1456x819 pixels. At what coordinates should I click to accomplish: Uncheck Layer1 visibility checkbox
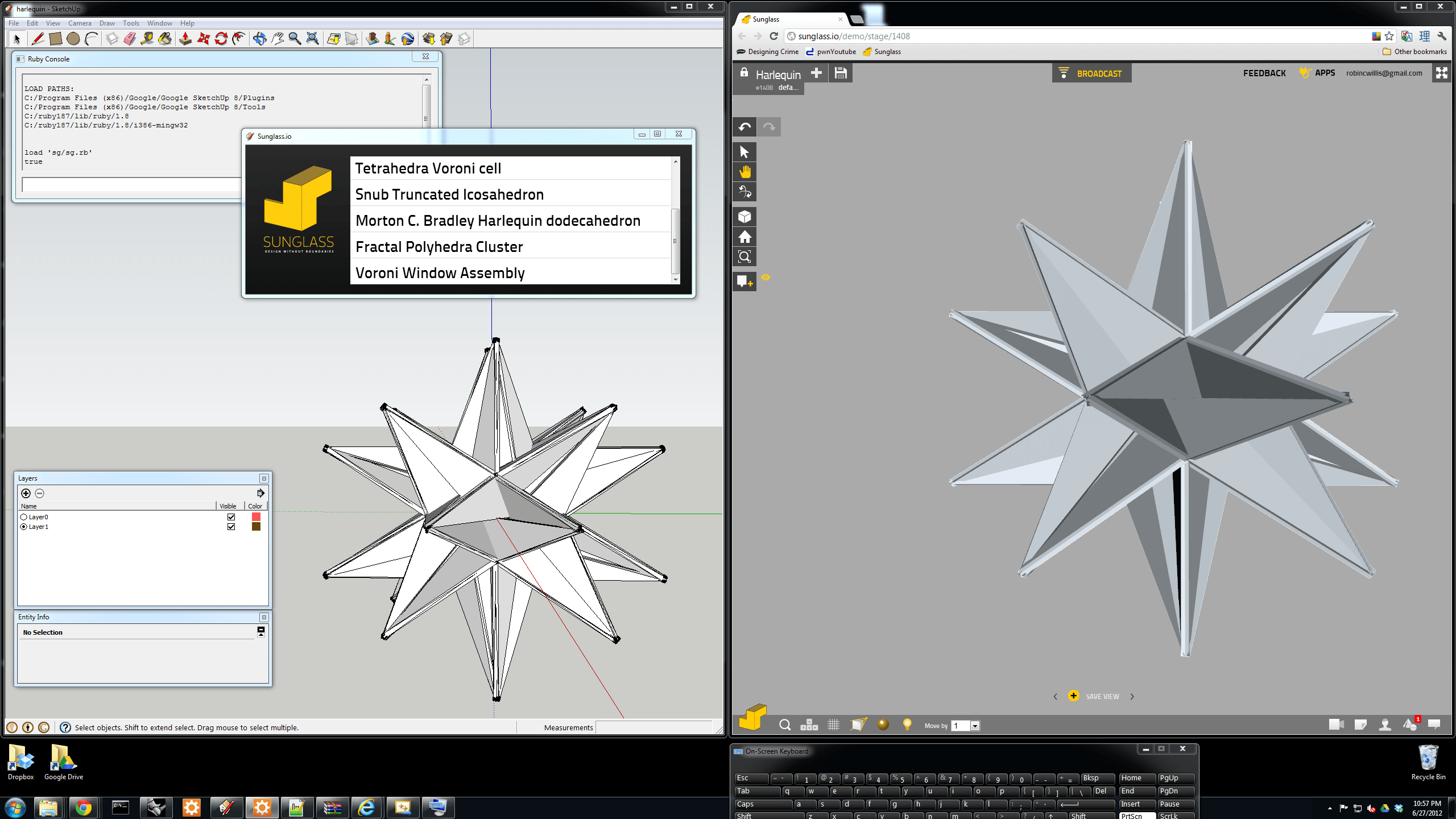click(231, 527)
